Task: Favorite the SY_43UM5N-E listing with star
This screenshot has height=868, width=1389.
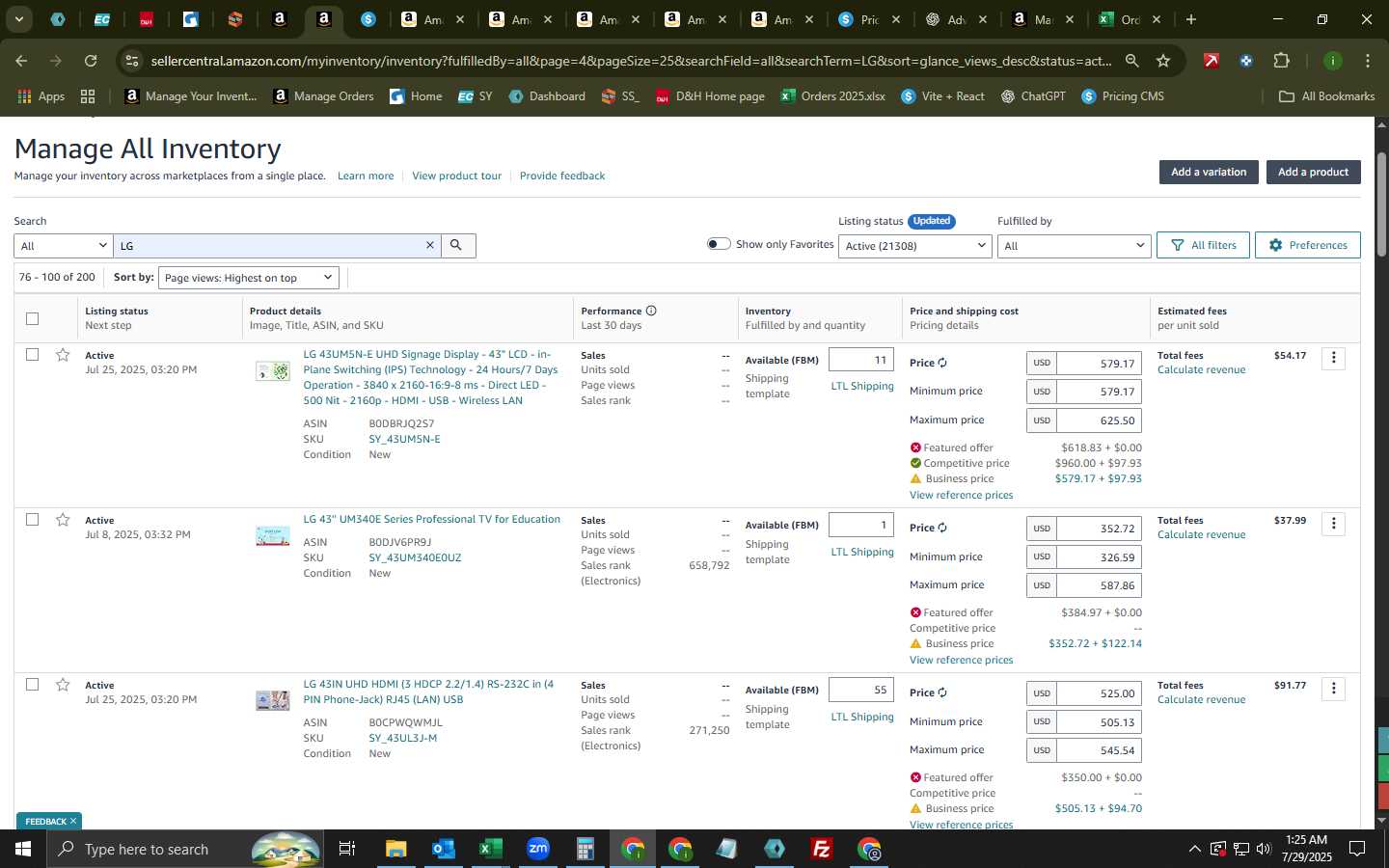Action: point(63,355)
